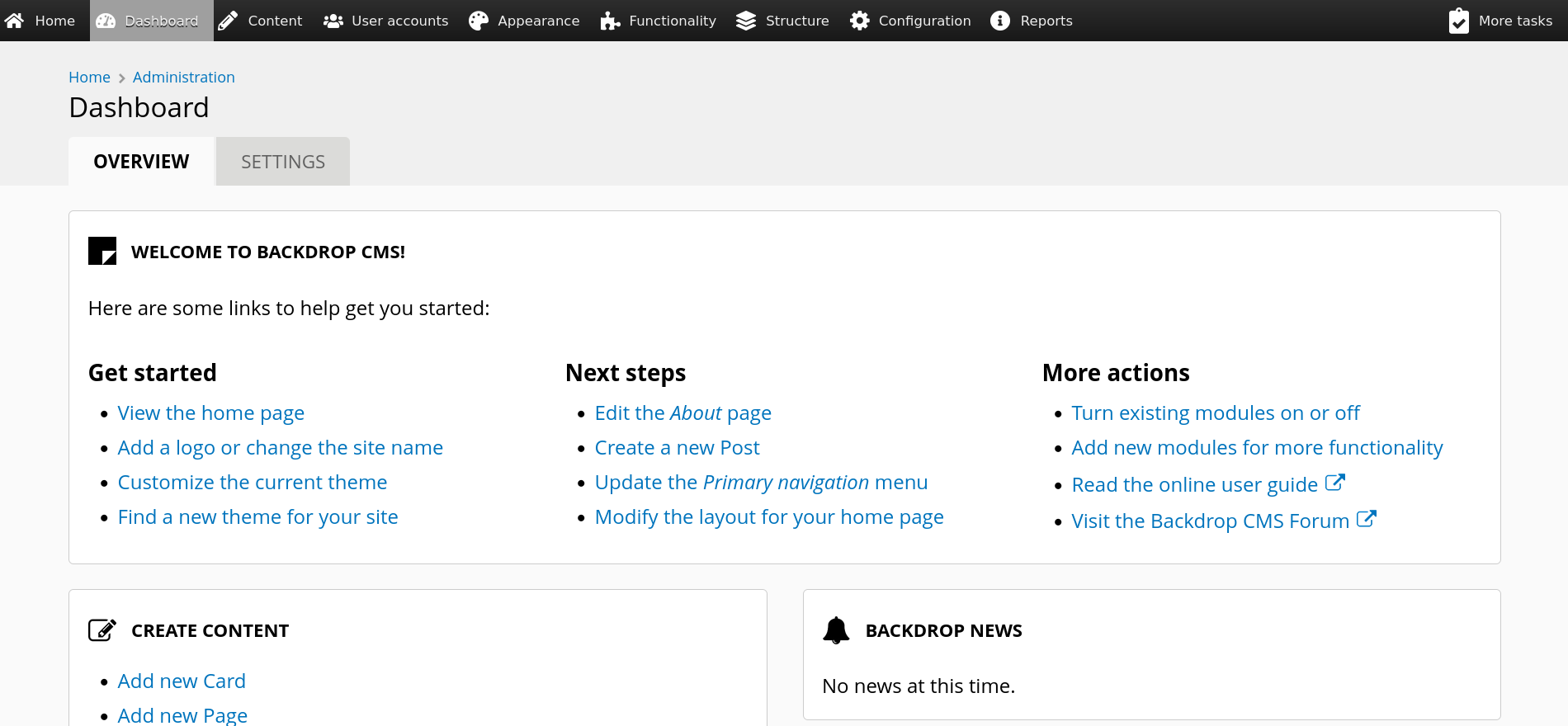Click 'Here are some links' intro text
Screen dimensions: 1568x726
click(x=289, y=309)
